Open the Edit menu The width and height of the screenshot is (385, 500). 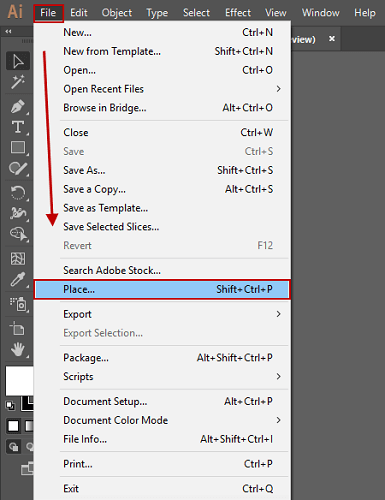(x=79, y=13)
